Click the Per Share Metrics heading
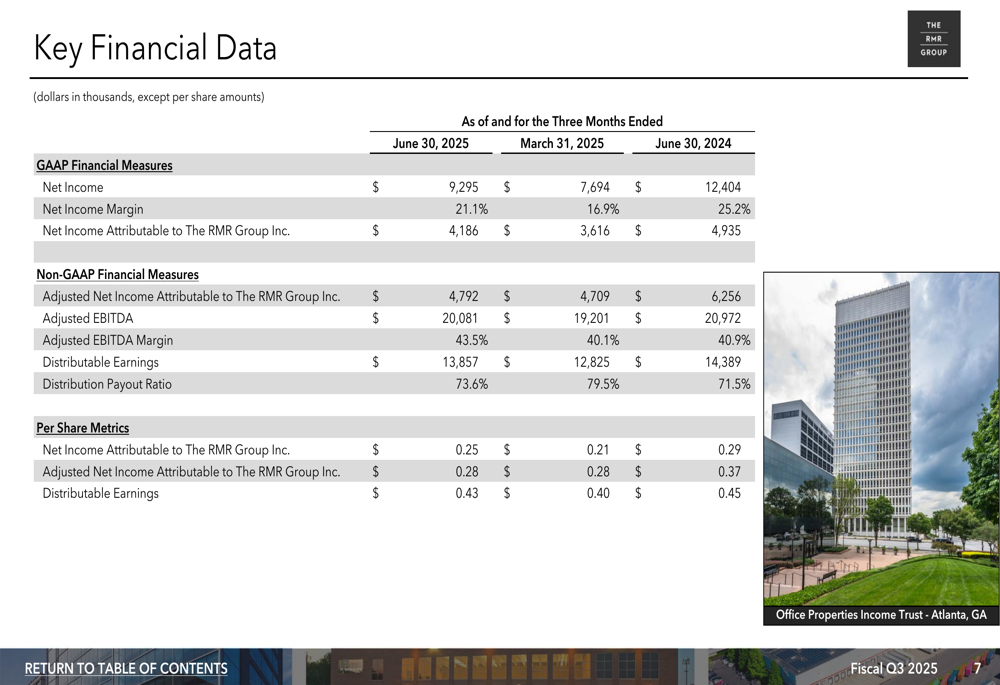 (x=83, y=428)
